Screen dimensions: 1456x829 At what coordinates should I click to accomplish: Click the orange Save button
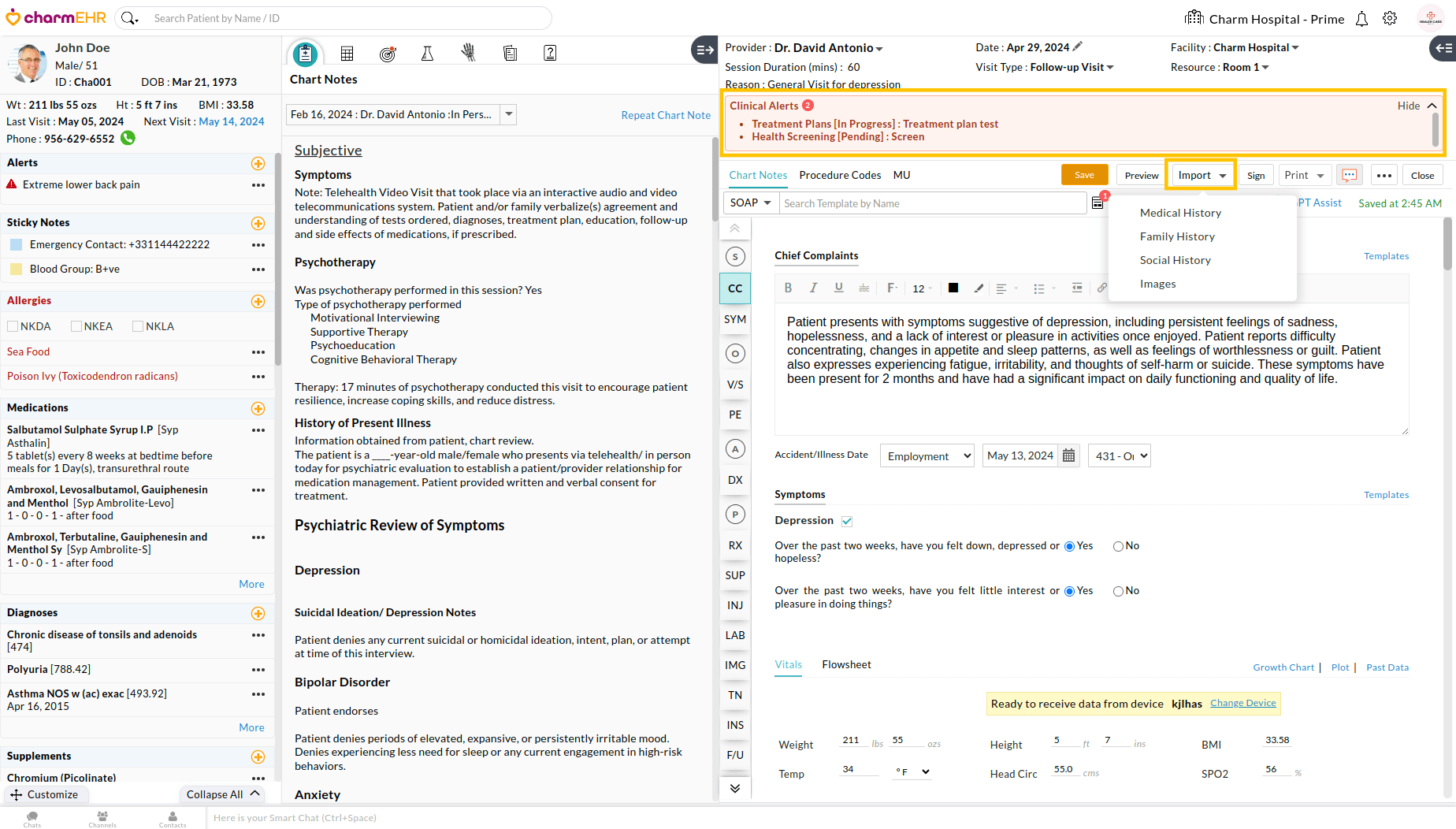(x=1084, y=175)
